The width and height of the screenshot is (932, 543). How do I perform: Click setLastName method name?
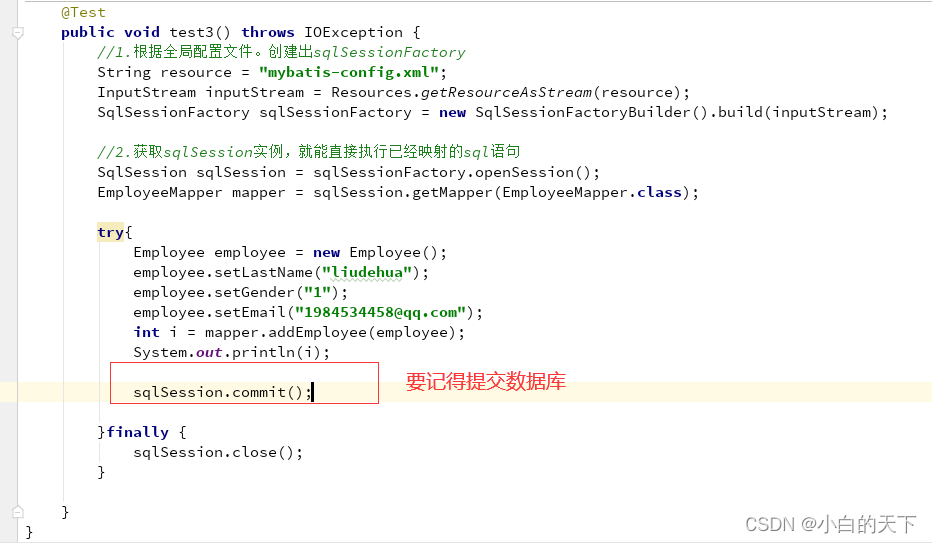tap(263, 273)
